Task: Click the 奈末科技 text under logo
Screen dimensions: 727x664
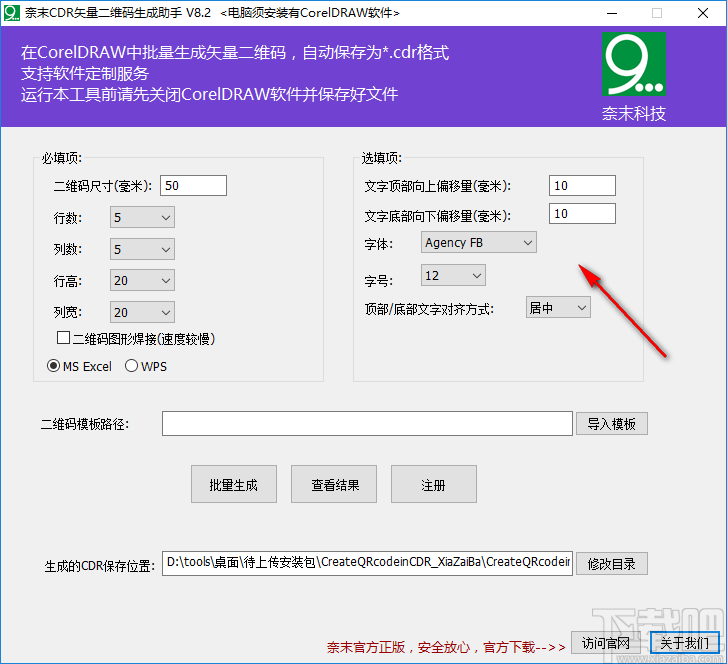Action: pyautogui.click(x=634, y=114)
